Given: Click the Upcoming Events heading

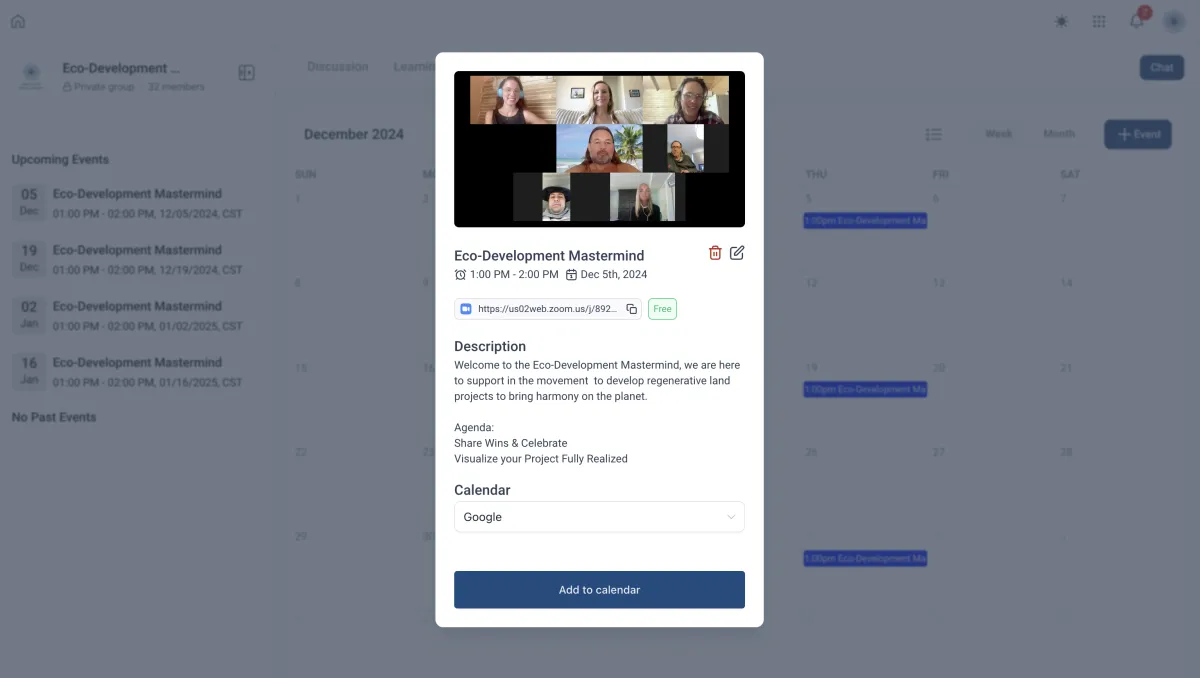Looking at the screenshot, I should point(60,159).
